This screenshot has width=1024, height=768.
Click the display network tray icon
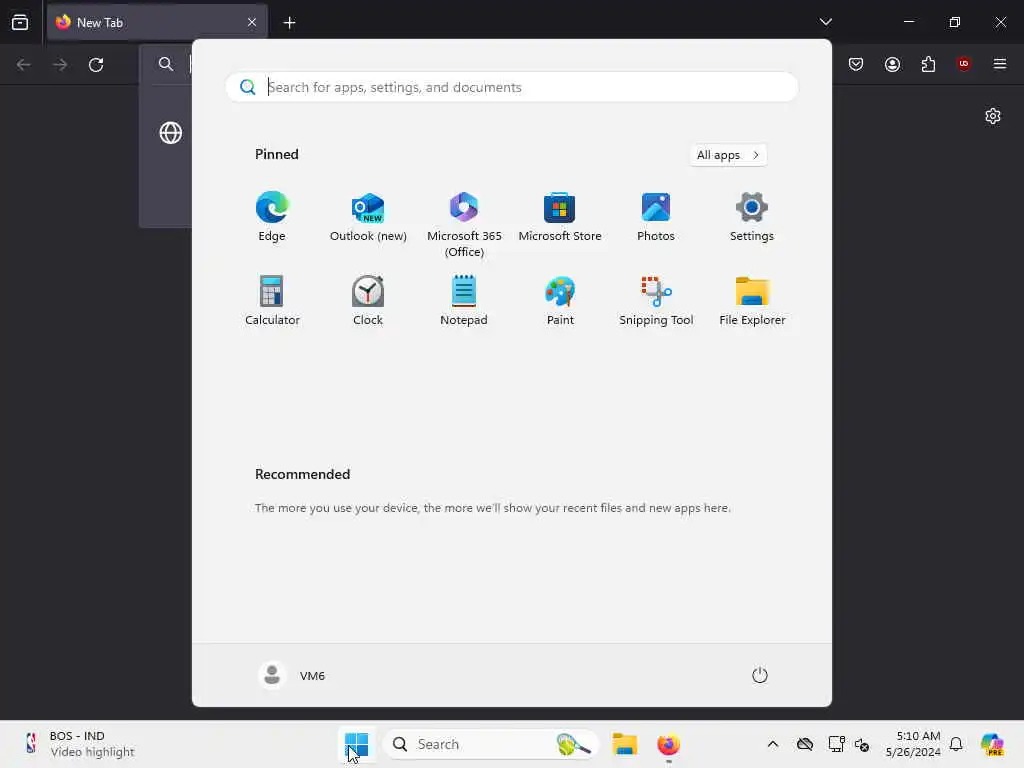click(x=836, y=744)
